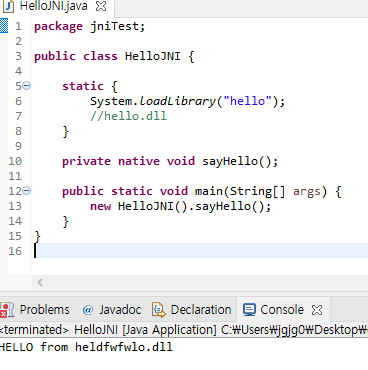The image size is (368, 370).
Task: Click 'jniTest;' on line 1
Action: pyautogui.click(x=118, y=26)
